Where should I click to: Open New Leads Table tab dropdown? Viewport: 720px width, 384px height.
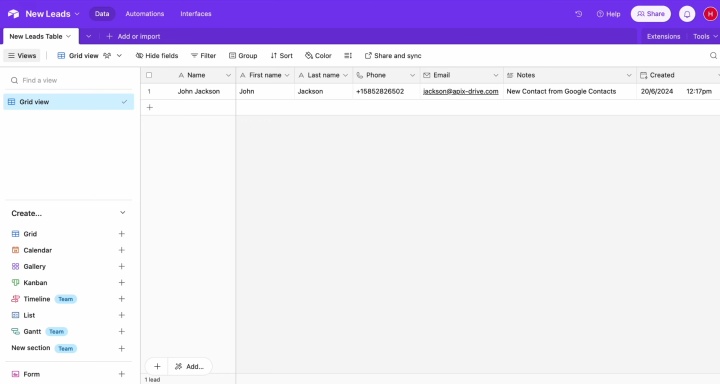click(68, 36)
